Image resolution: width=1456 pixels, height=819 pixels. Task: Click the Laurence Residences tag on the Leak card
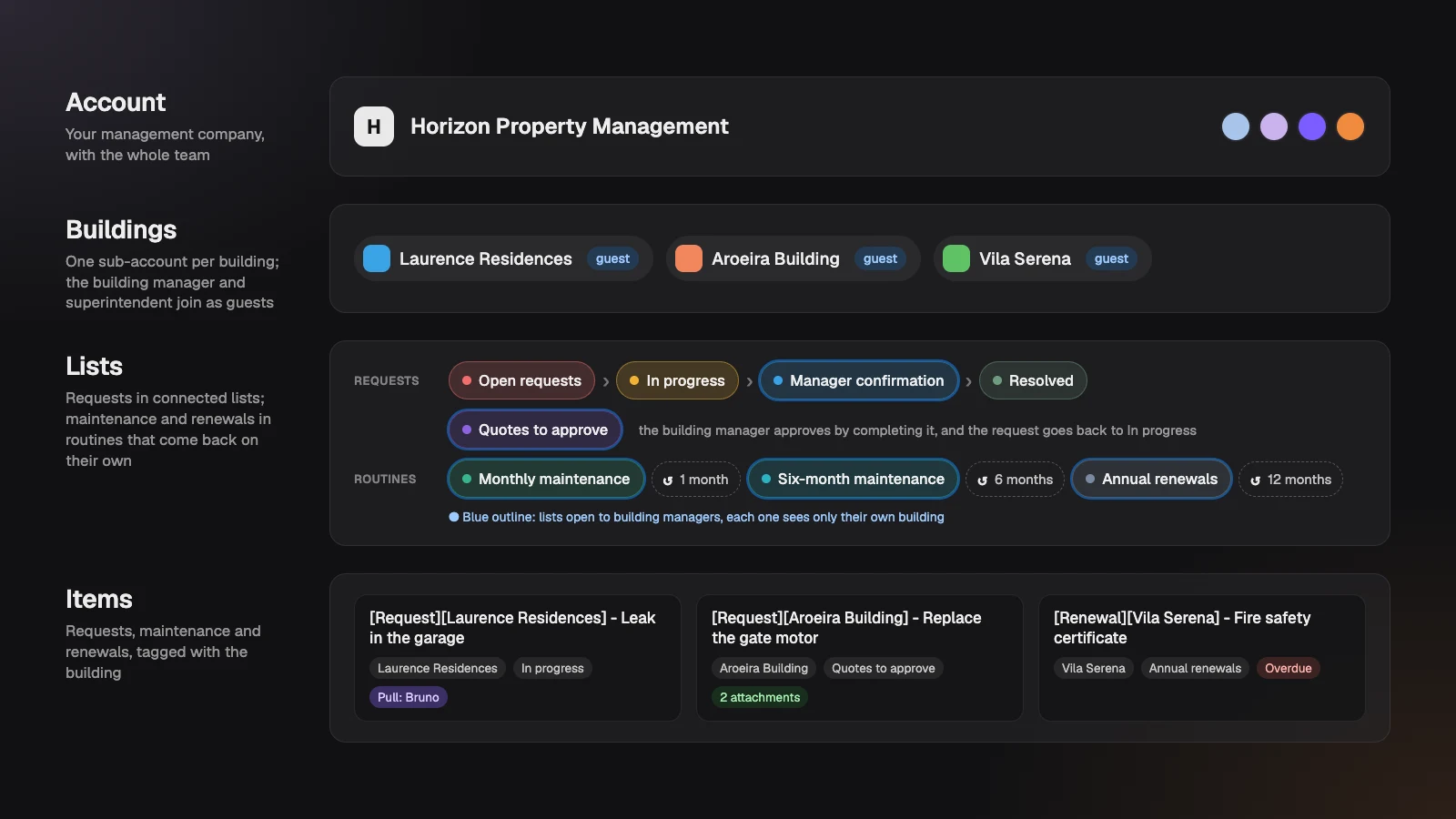click(438, 668)
